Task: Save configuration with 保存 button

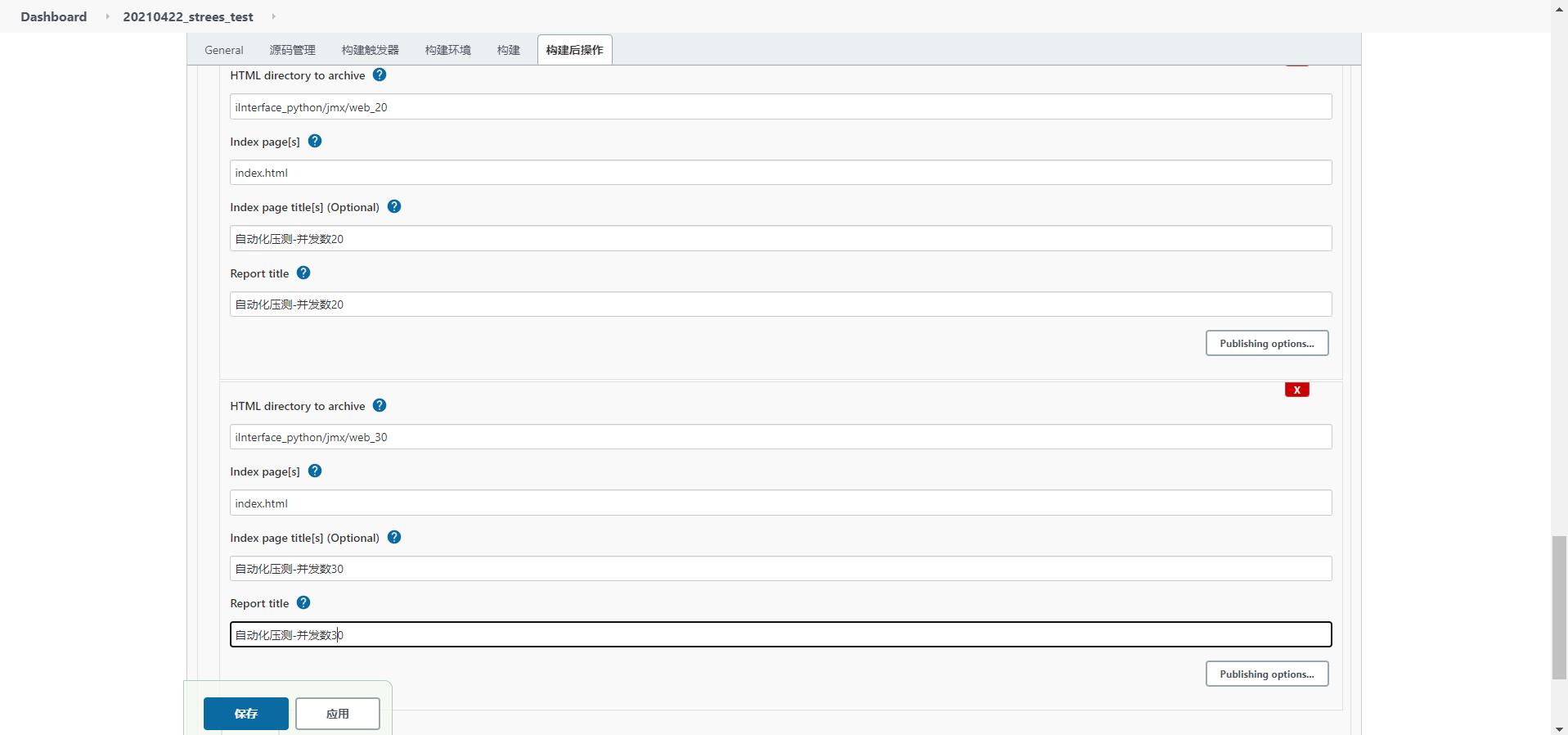Action: 246,714
